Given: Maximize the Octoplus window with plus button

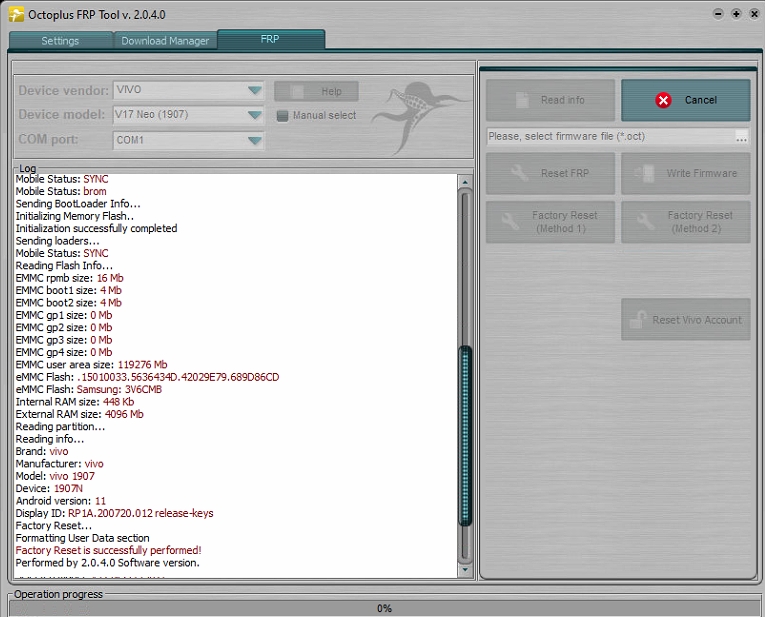Looking at the screenshot, I should coord(736,14).
